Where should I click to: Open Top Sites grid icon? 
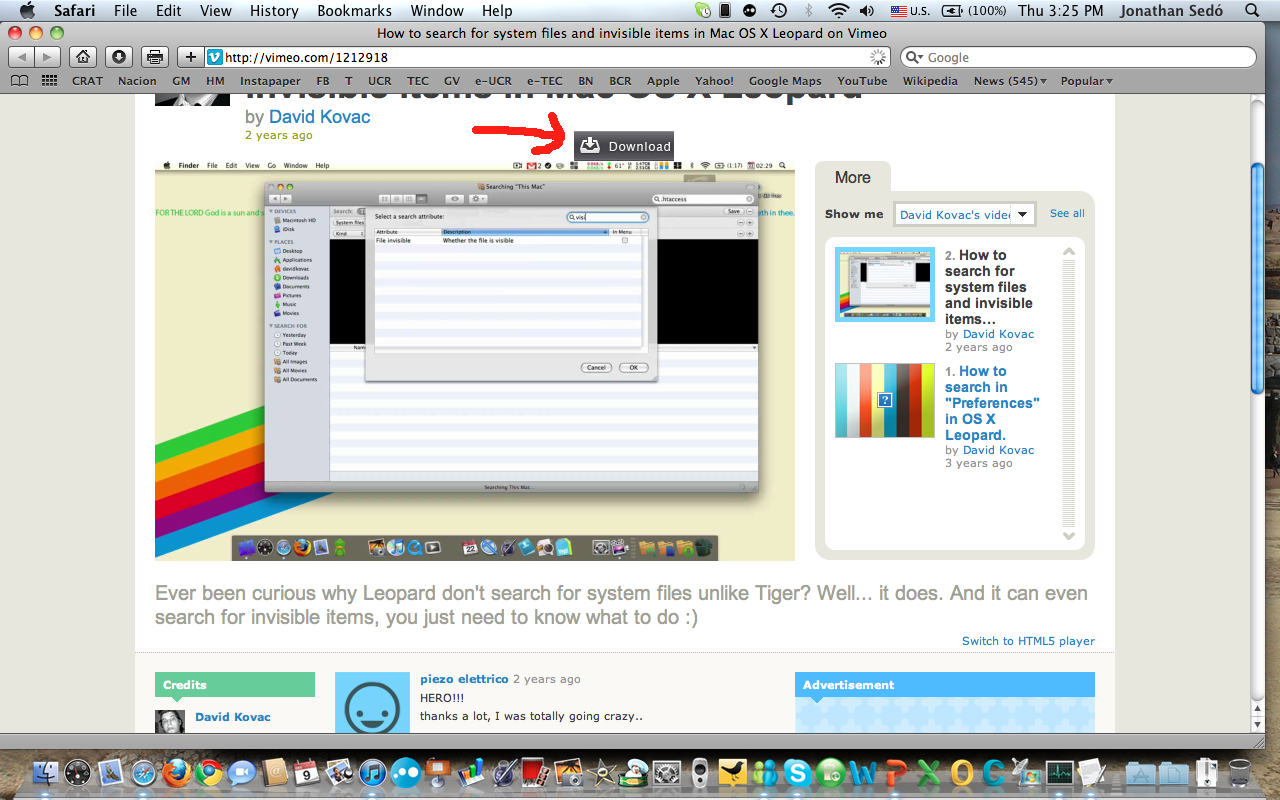pos(50,81)
